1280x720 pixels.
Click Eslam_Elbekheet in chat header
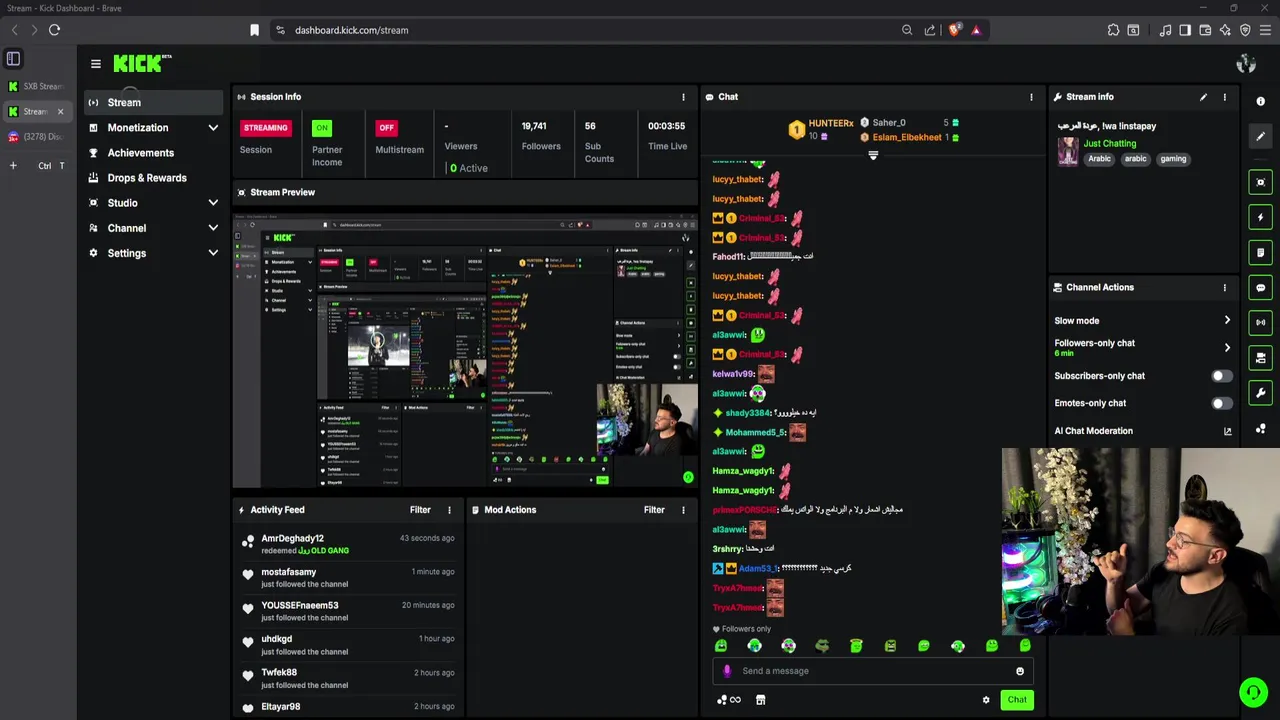coord(907,137)
